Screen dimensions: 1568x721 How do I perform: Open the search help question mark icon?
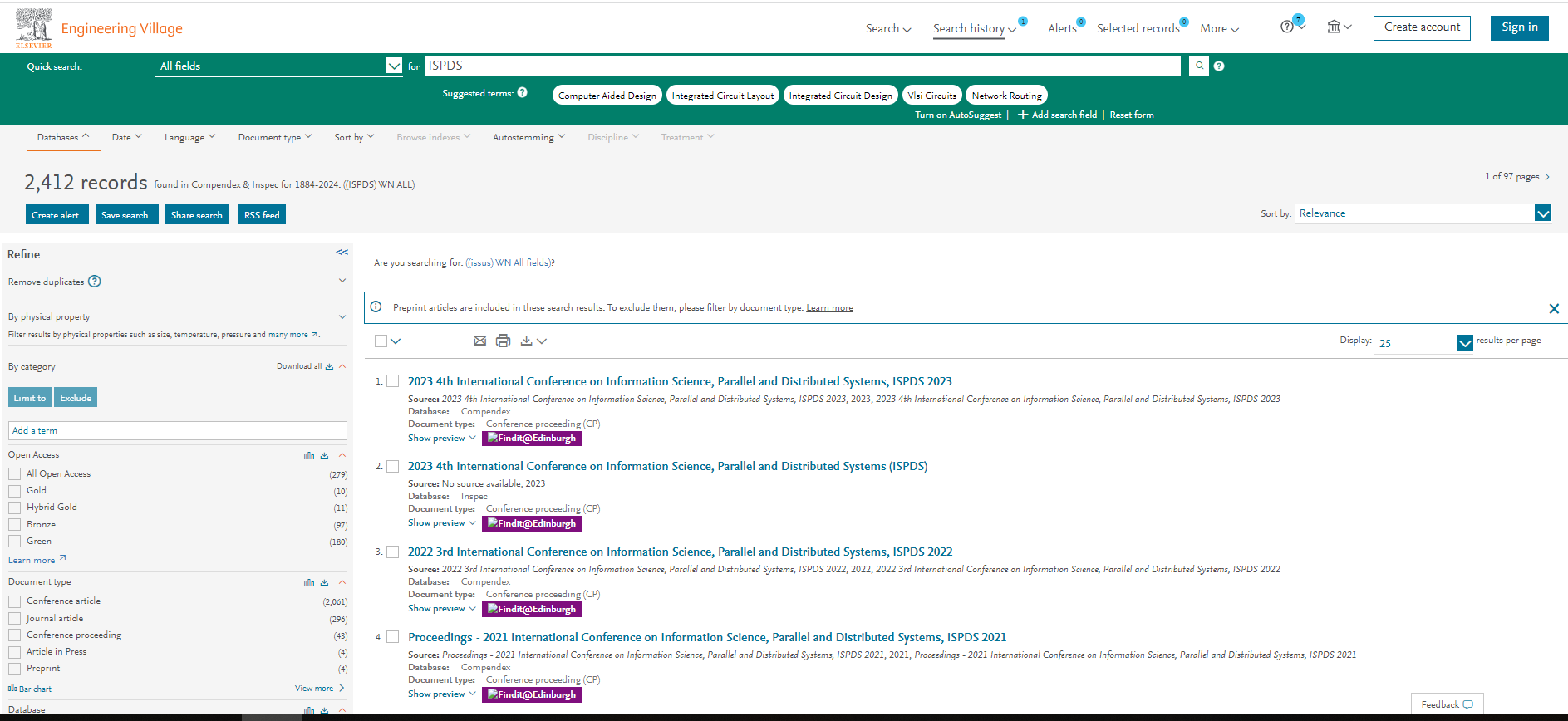pos(1219,66)
